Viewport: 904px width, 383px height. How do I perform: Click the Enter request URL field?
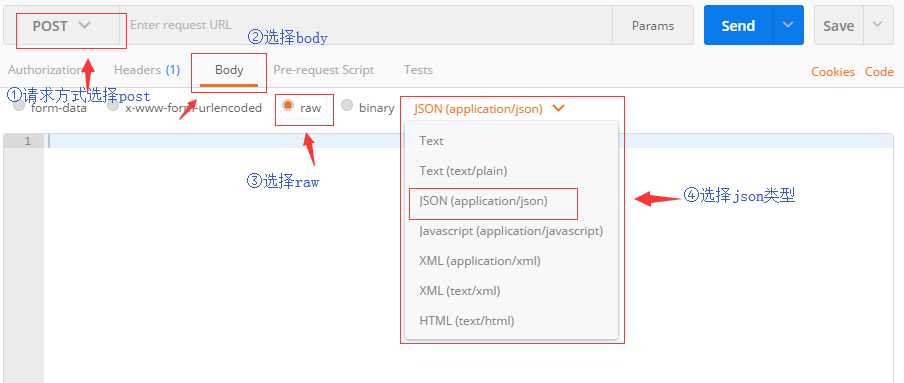tap(366, 25)
